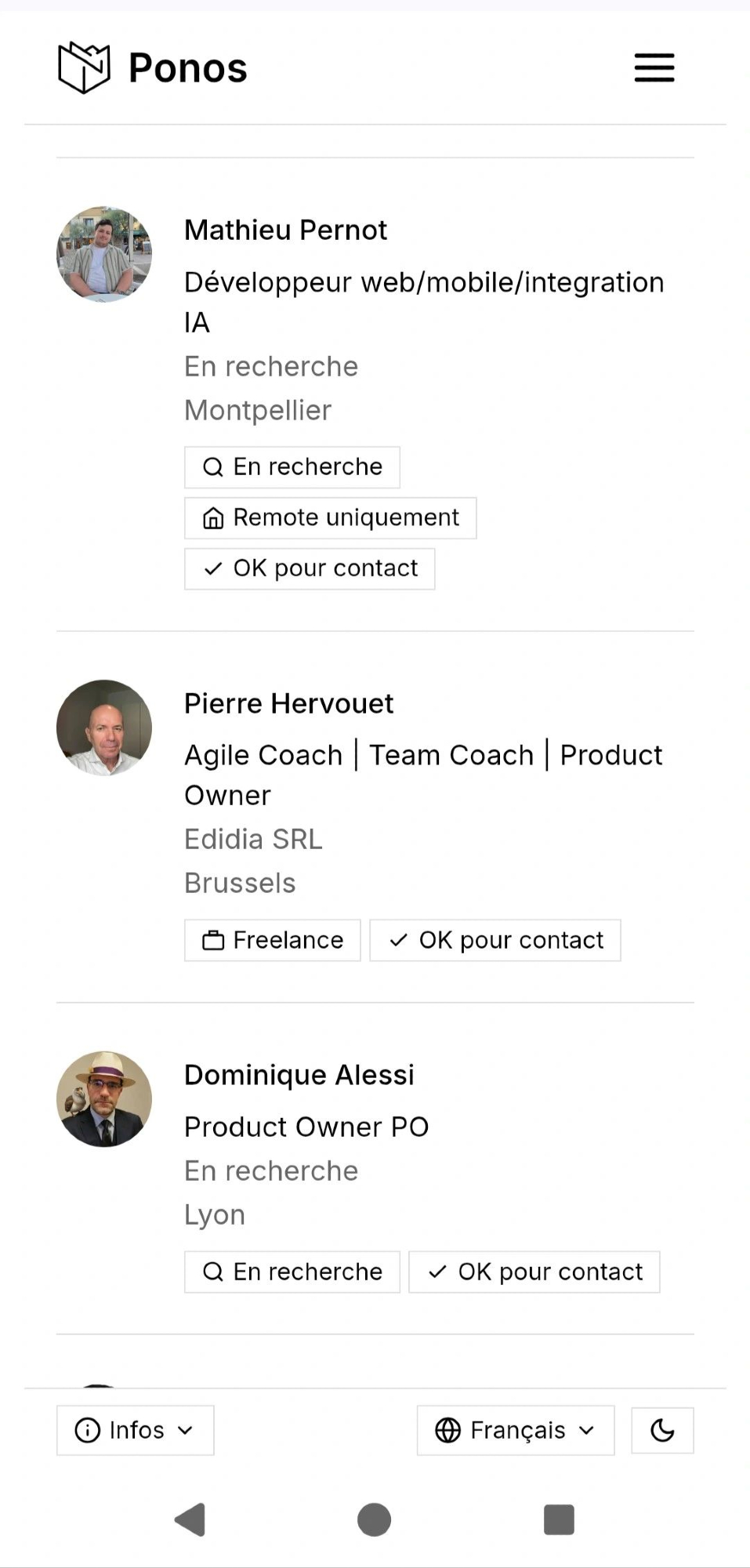
Task: Click the globe icon in language selector
Action: coord(448,1431)
